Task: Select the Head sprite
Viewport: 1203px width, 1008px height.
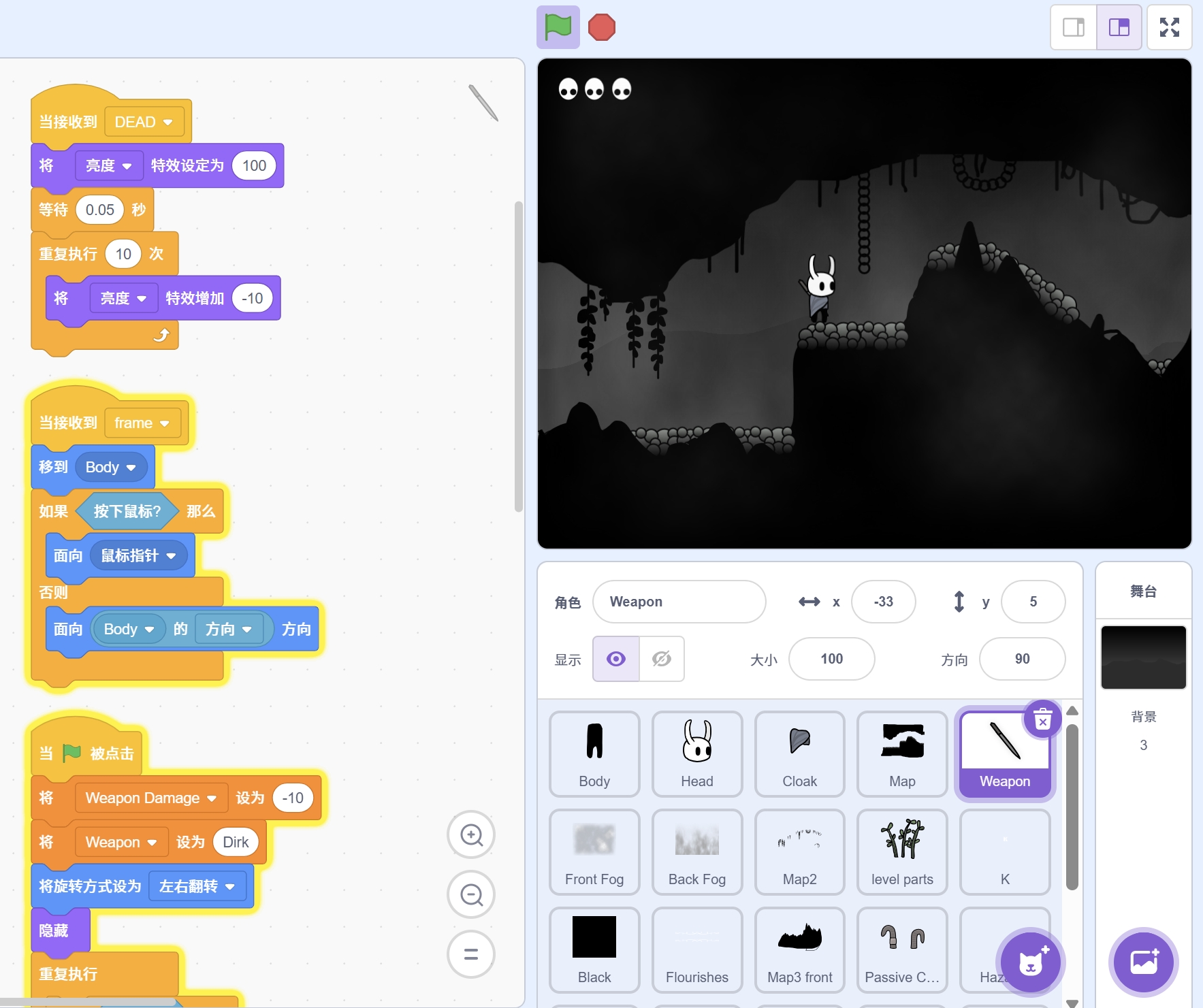Action: tap(697, 754)
